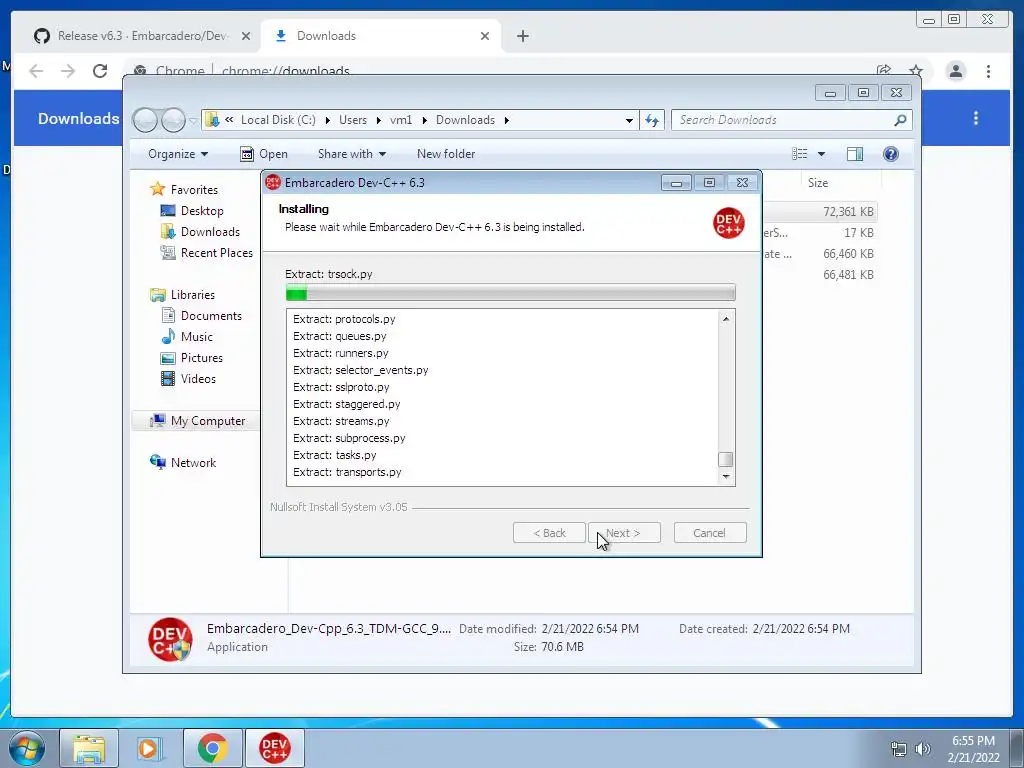Expand the Local Disk (C:) breadcrumb arrow
The width and height of the screenshot is (1024, 768).
(327, 120)
